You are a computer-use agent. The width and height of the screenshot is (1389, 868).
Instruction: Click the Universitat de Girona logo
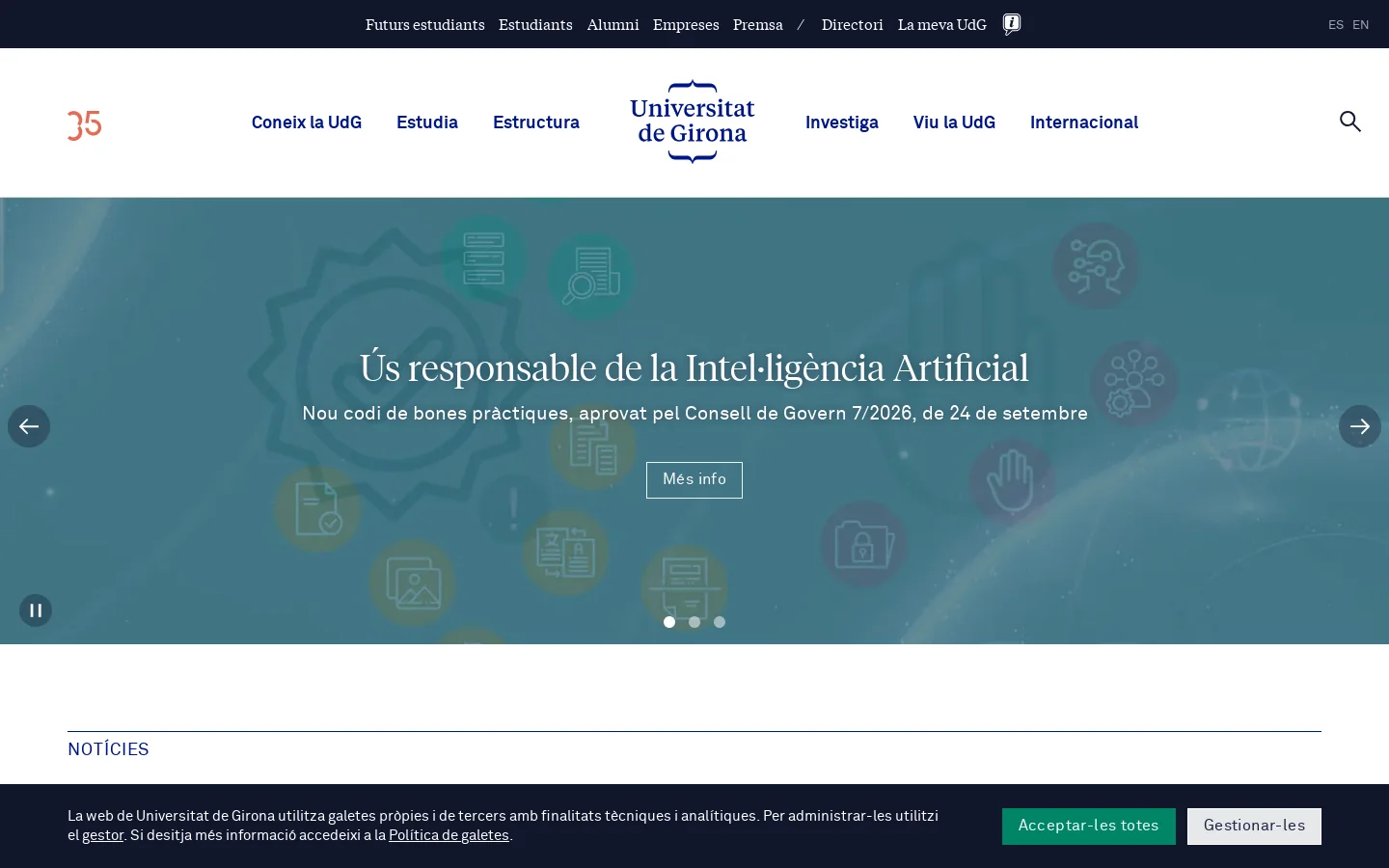pyautogui.click(x=693, y=122)
